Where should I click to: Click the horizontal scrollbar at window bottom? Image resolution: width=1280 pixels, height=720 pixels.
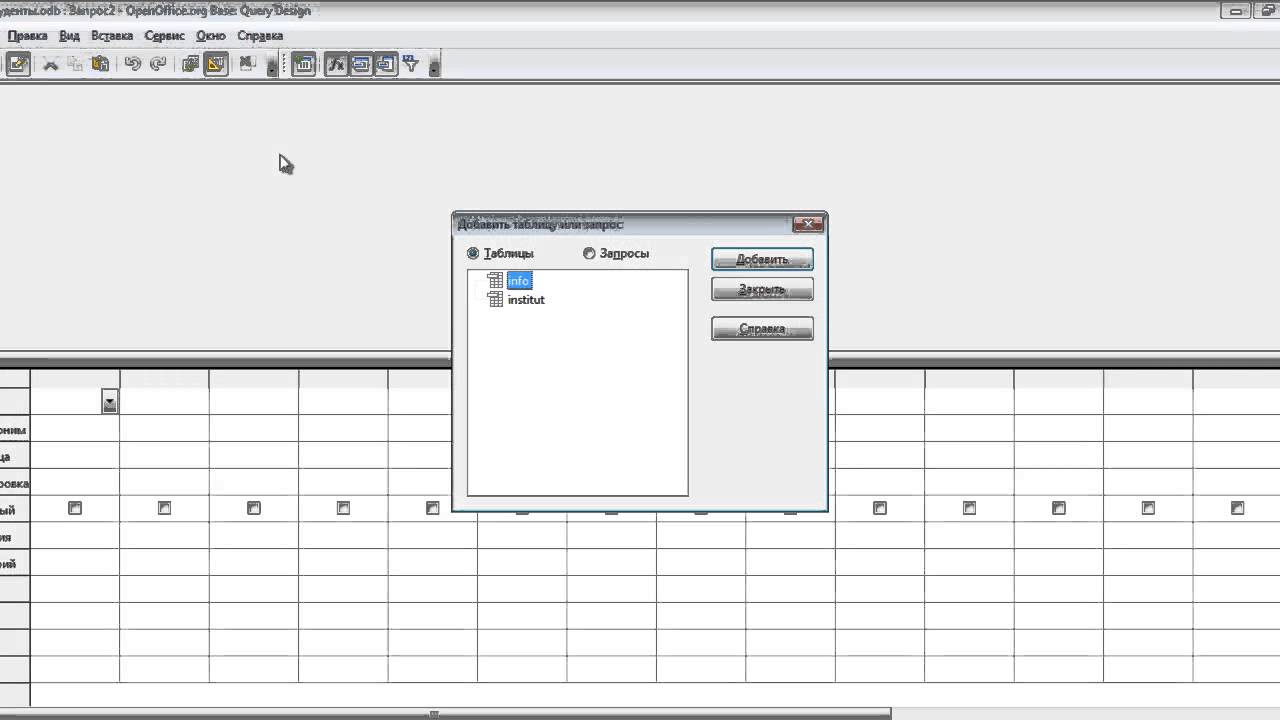tap(445, 714)
